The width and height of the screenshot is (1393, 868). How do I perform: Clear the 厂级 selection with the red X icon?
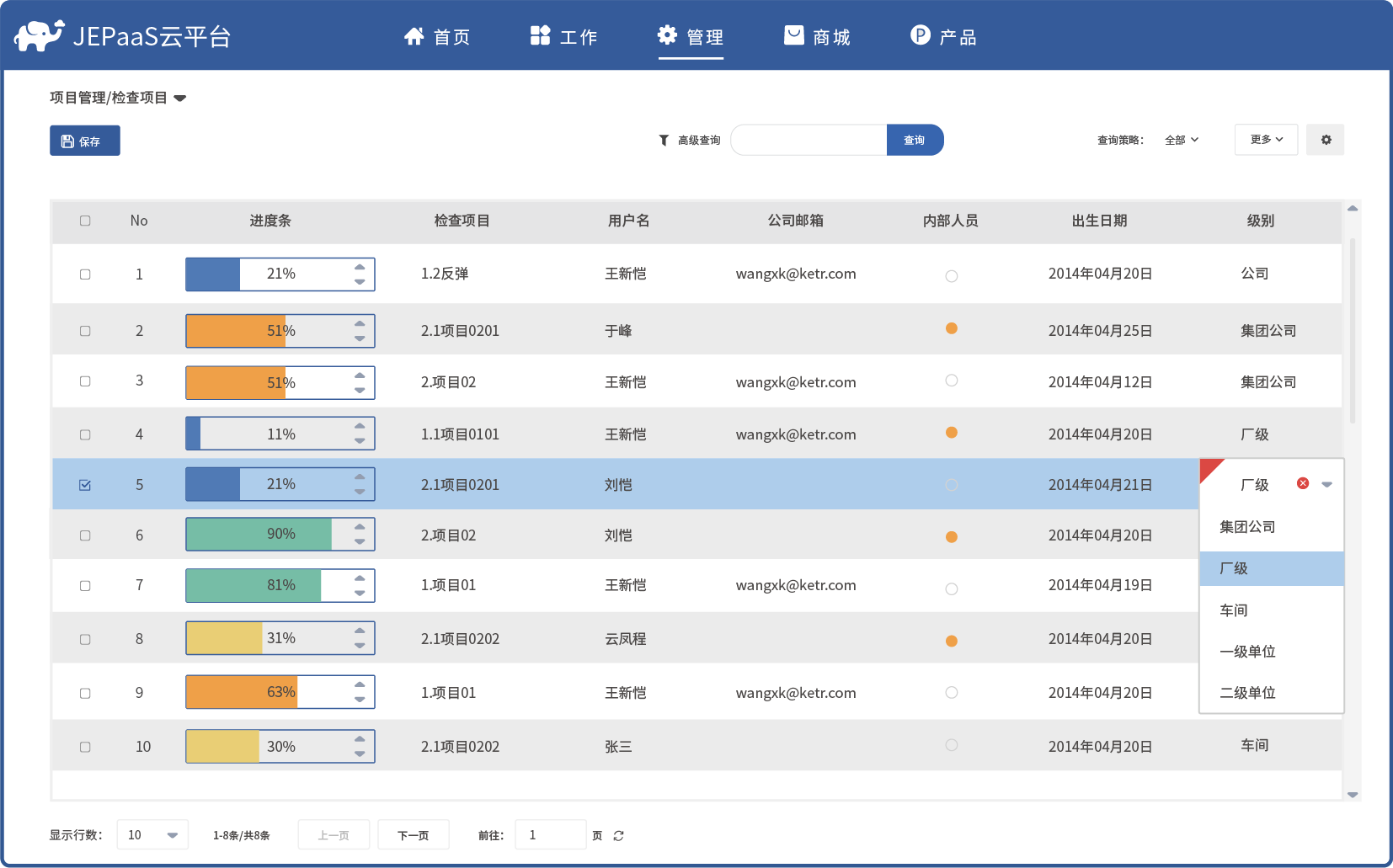click(x=1303, y=483)
